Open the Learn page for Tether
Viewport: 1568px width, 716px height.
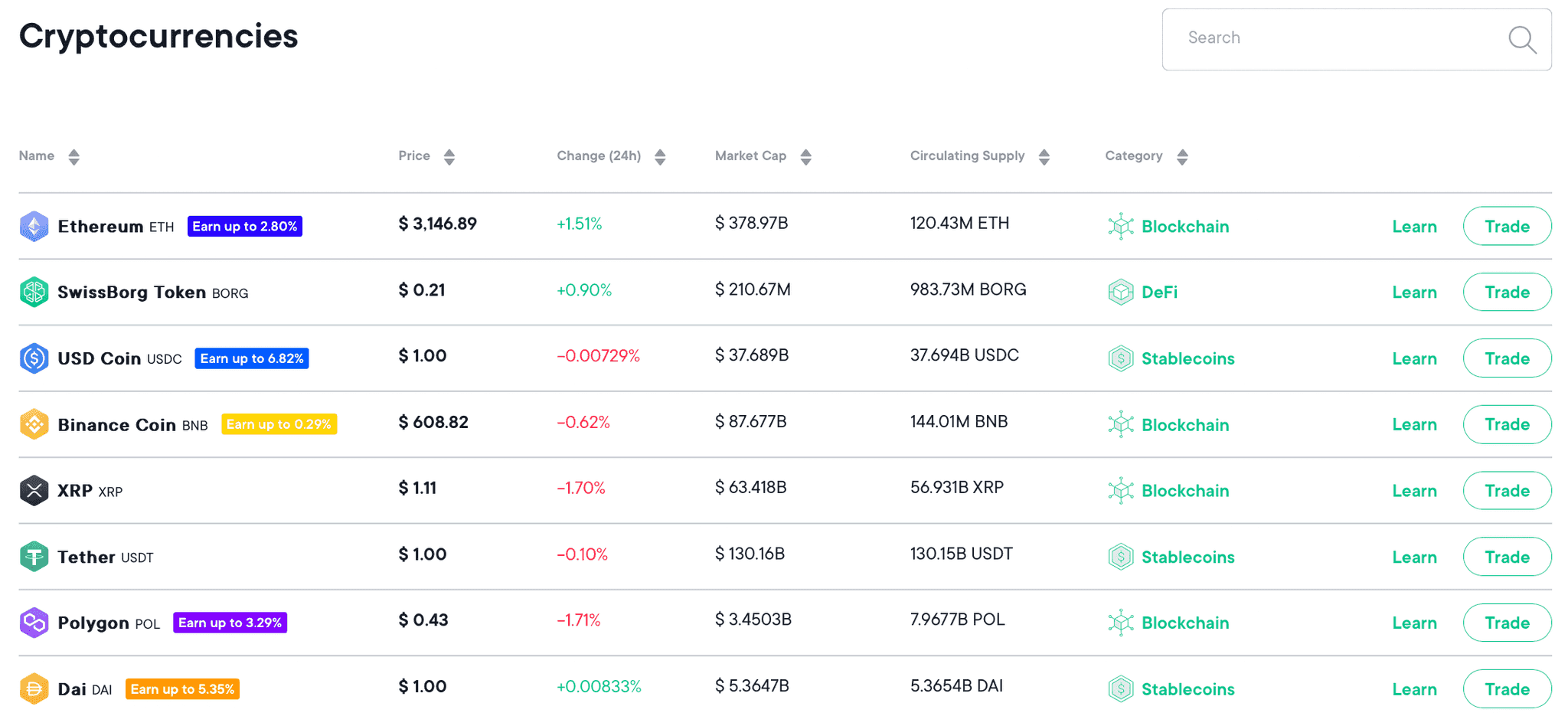pyautogui.click(x=1414, y=557)
